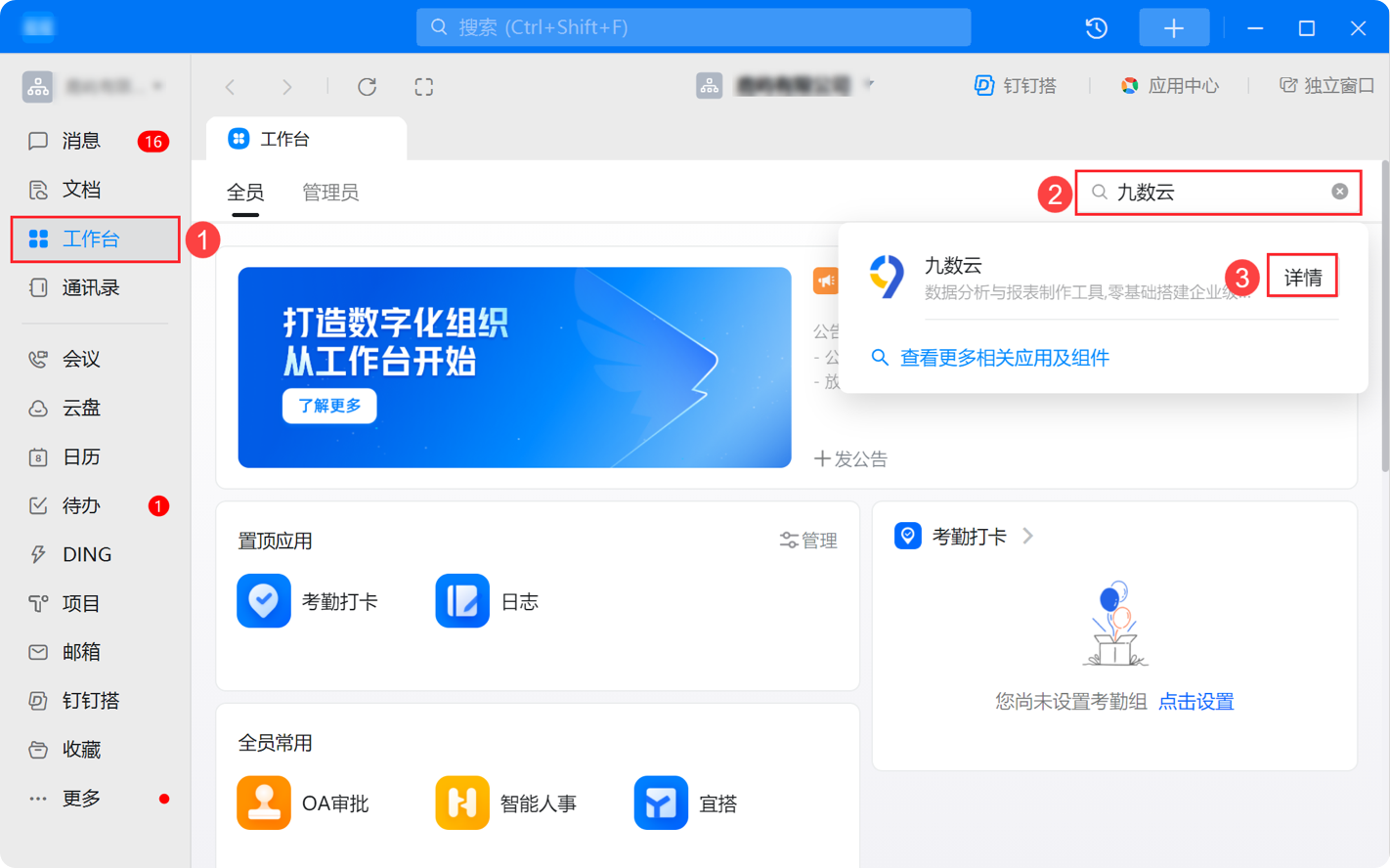Viewport: 1390px width, 868px height.
Task: Open the 智能人事 app
Action: 506,803
